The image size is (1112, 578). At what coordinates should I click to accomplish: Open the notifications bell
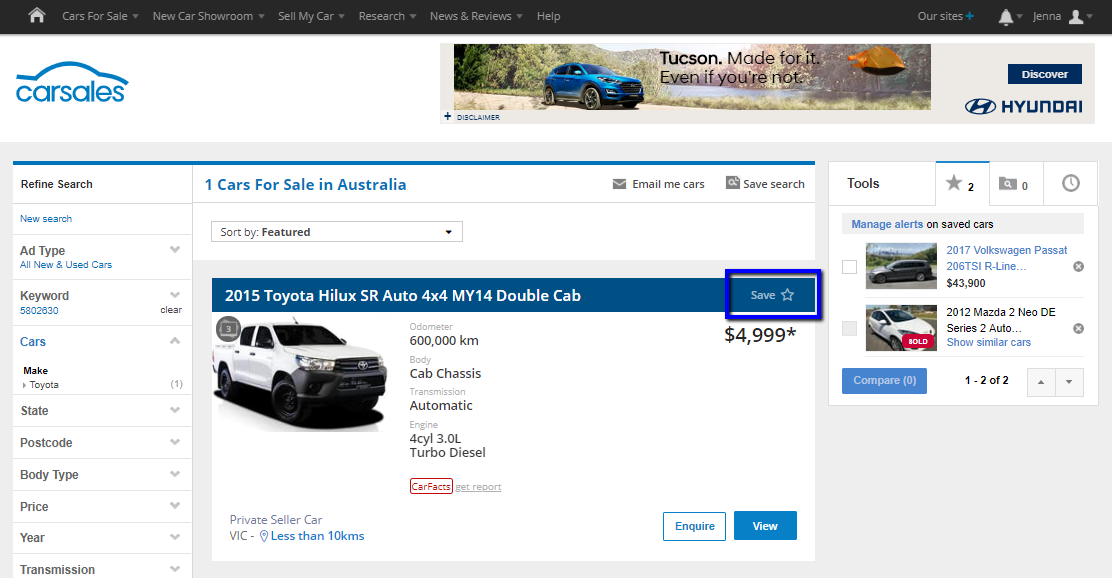(x=1006, y=16)
